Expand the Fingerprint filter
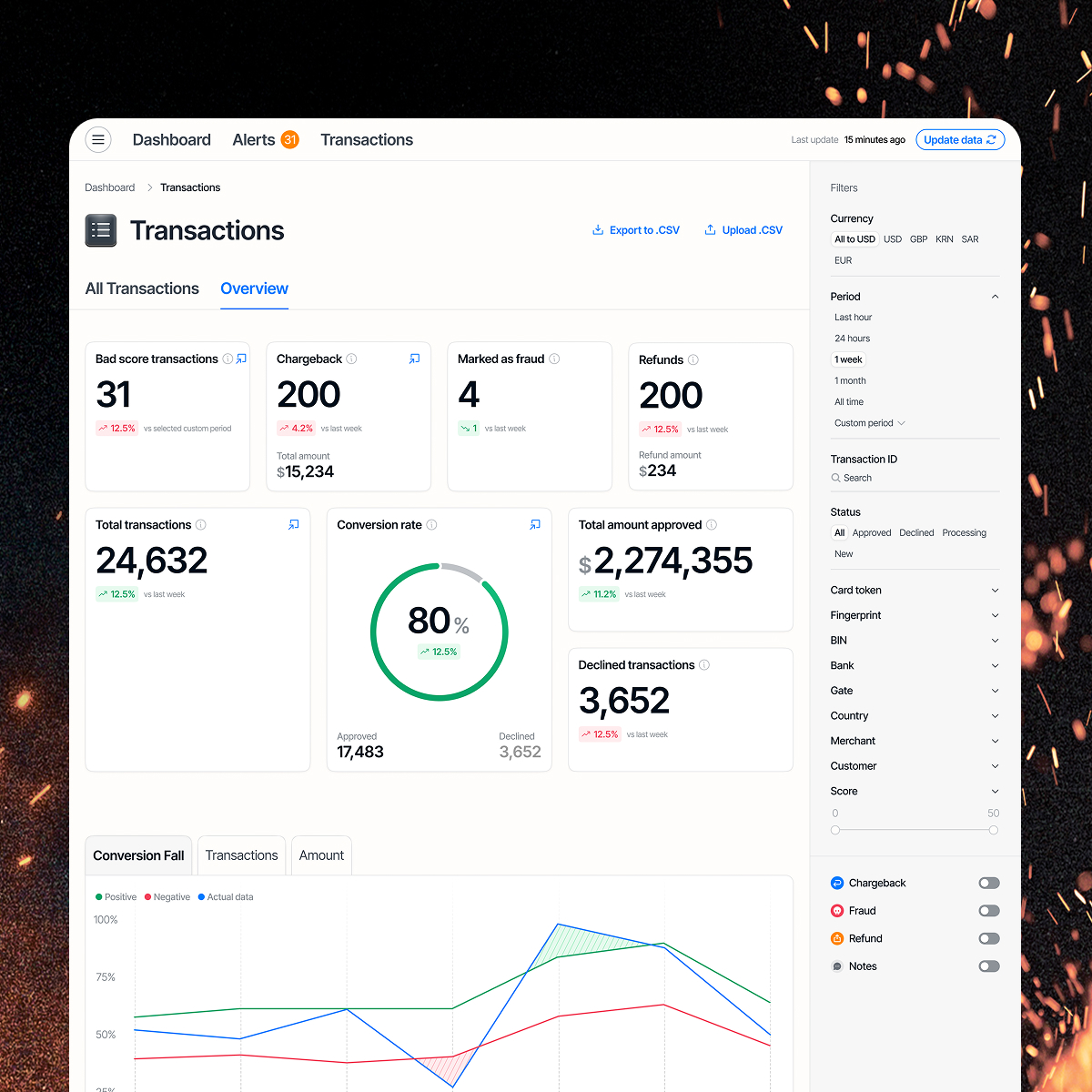The image size is (1092, 1092). tap(915, 615)
